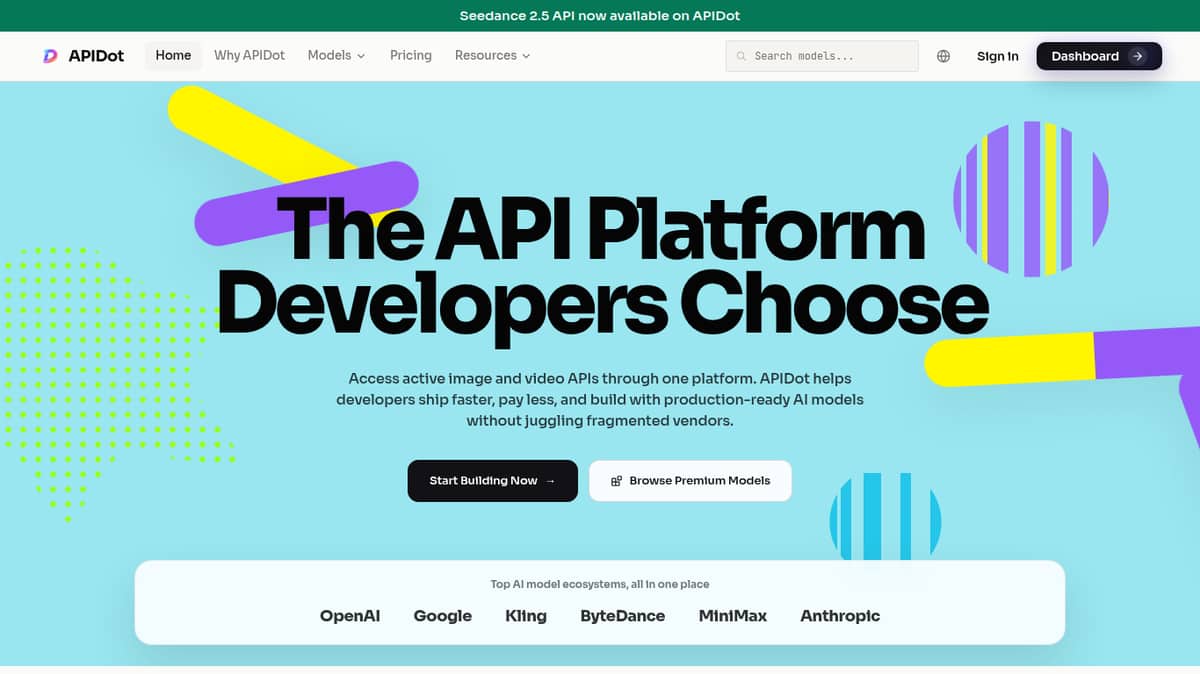The width and height of the screenshot is (1200, 674).
Task: Open the Pricing page
Action: click(411, 55)
